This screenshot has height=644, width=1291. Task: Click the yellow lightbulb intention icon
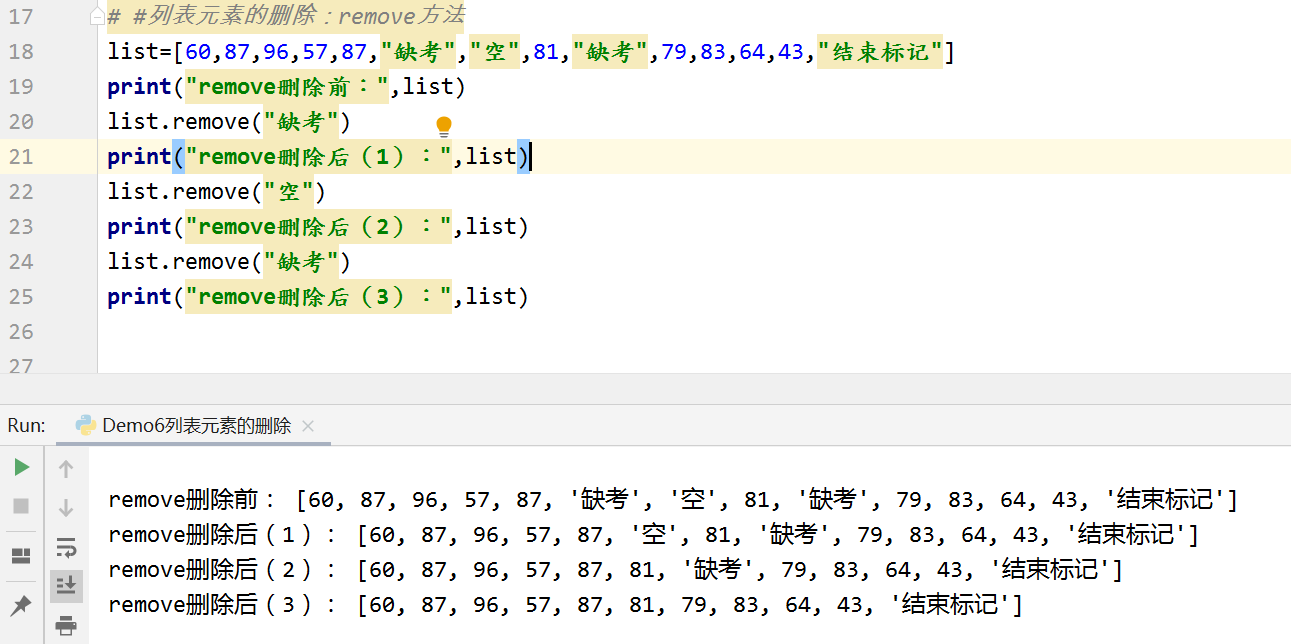click(x=444, y=127)
